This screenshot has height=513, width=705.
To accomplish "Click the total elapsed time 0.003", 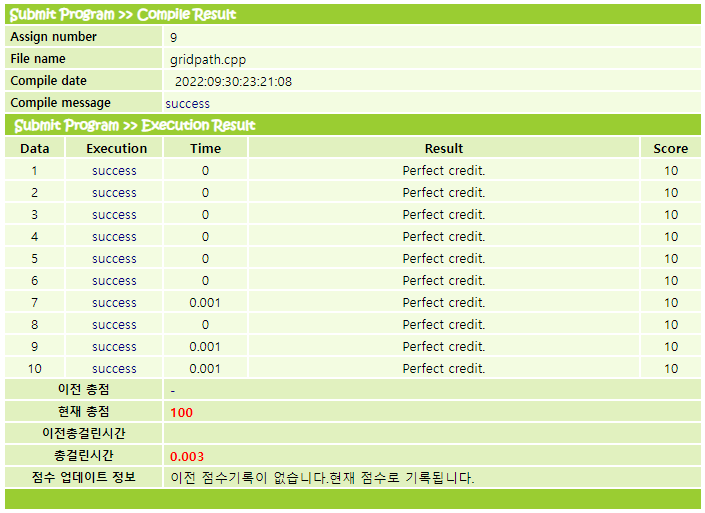I will tap(187, 457).
